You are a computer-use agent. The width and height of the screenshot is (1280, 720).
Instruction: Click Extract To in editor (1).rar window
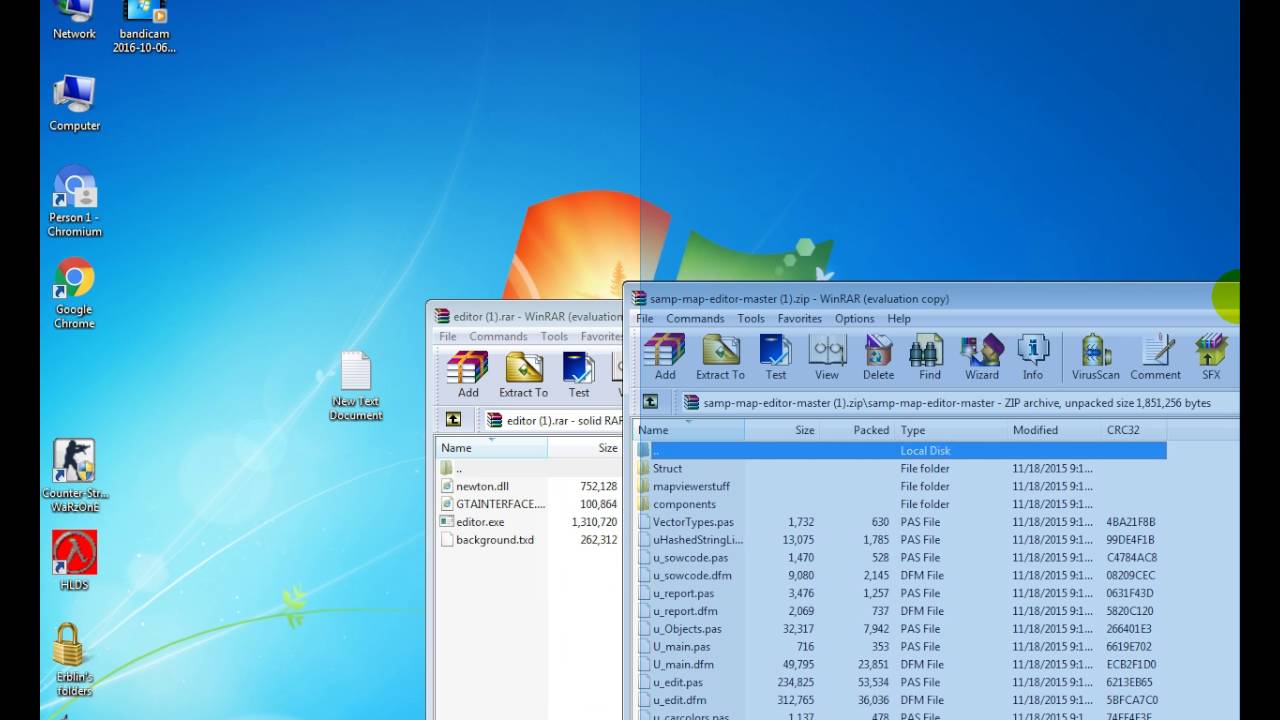[524, 375]
